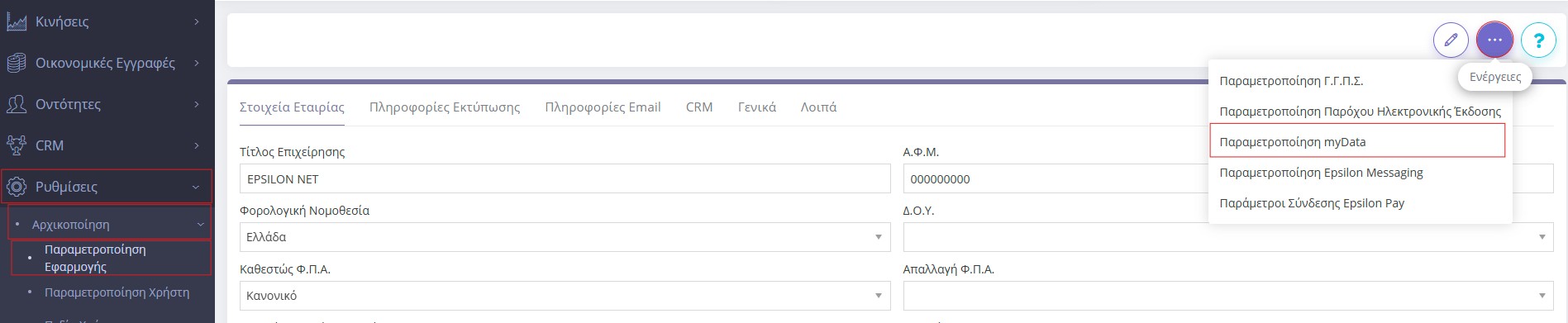This screenshot has width=1568, height=323.
Task: Open the Δ.Ο.Υ. dropdown
Action: [x=1227, y=237]
